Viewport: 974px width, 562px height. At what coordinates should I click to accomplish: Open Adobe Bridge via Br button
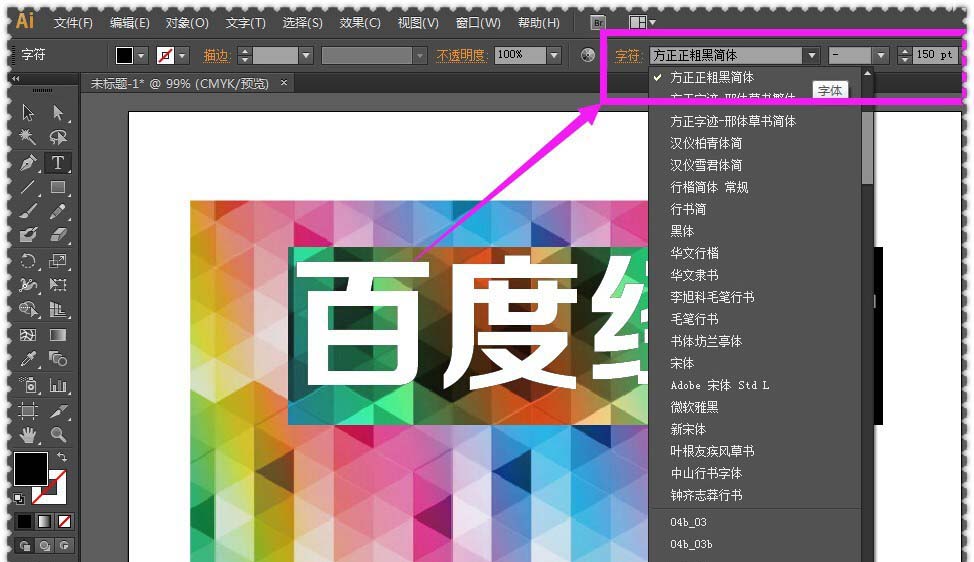click(598, 22)
